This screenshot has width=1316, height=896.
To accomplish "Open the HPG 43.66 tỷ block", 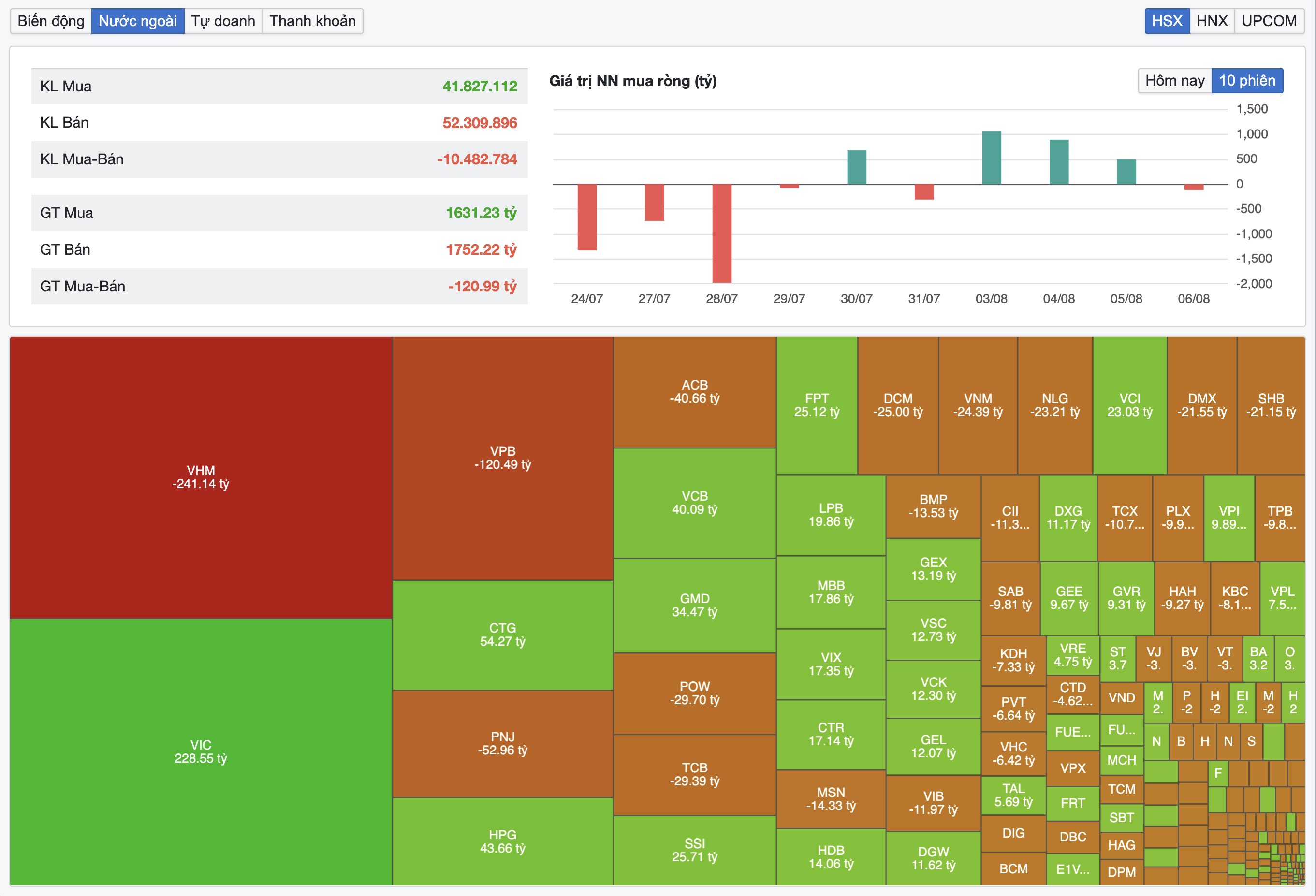I will coord(503,842).
